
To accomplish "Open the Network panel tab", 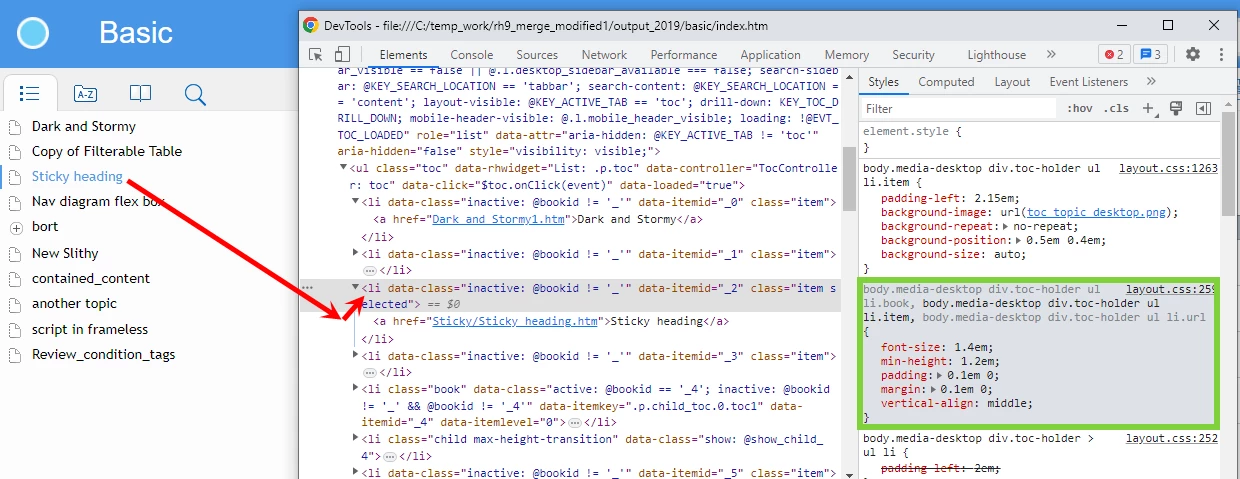I will tap(604, 55).
